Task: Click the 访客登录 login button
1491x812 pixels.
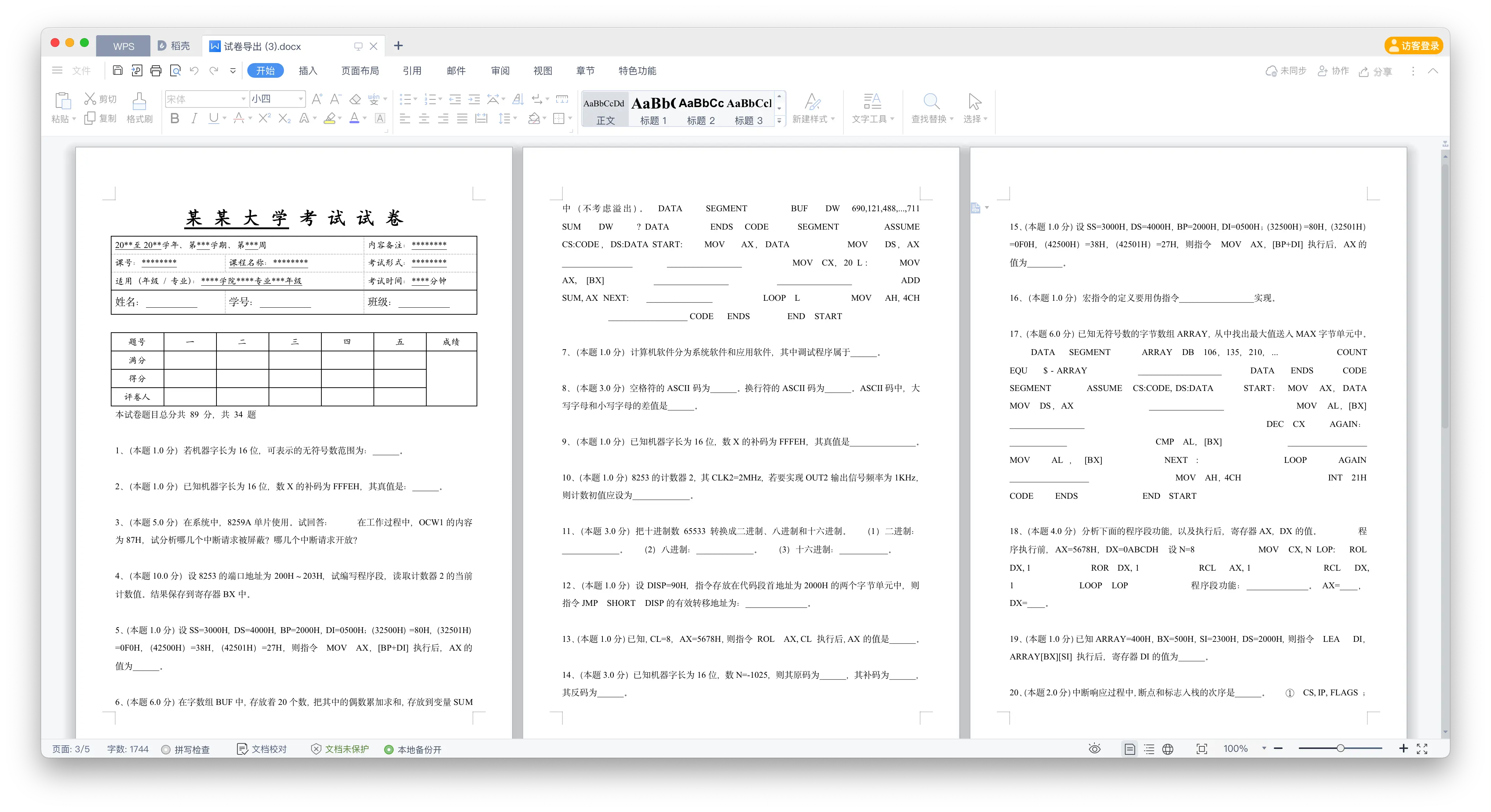Action: tap(1416, 46)
